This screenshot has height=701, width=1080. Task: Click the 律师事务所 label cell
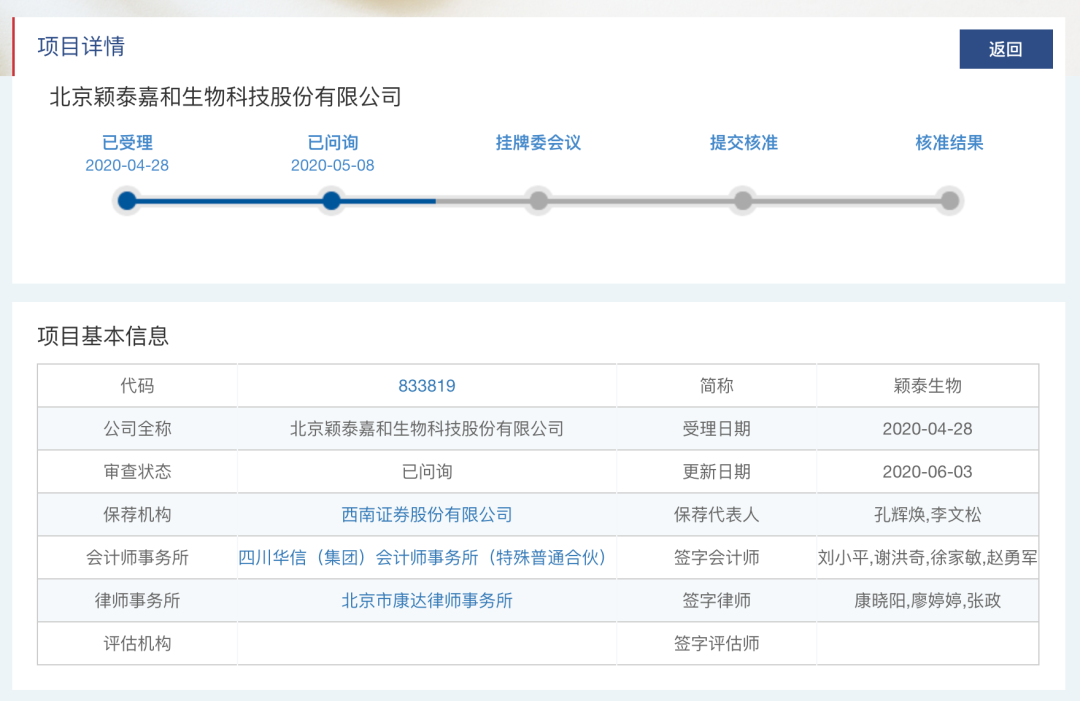(x=137, y=600)
